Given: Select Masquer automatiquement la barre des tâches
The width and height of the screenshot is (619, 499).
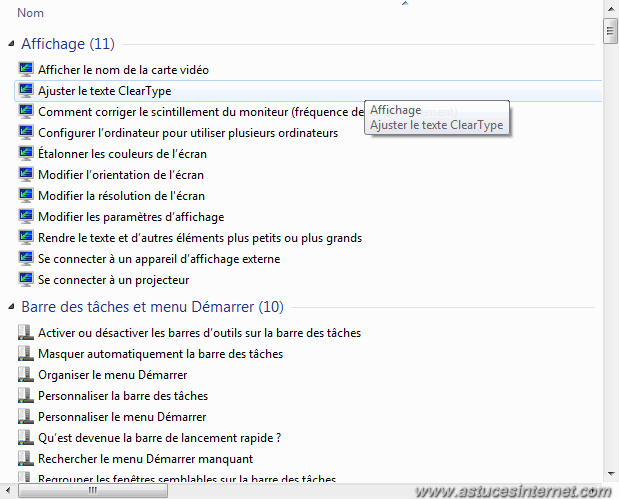Looking at the screenshot, I should tap(160, 354).
